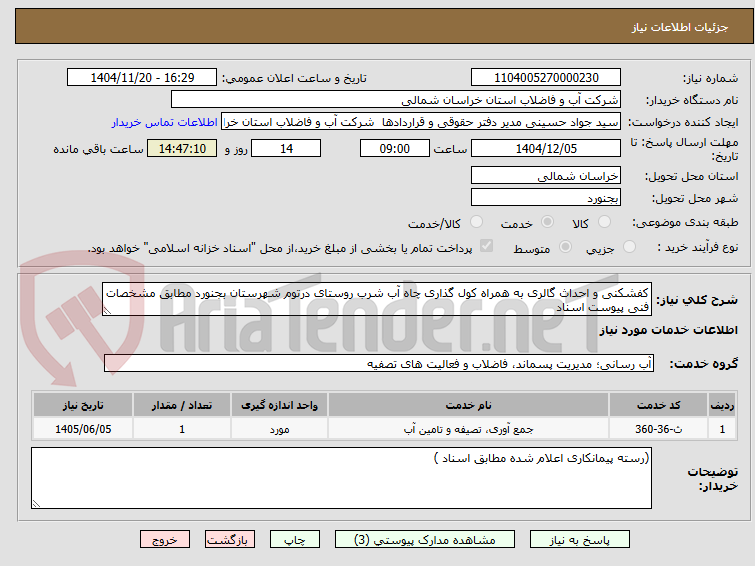
Task: Click the ردیف column header
Action: [x=722, y=405]
